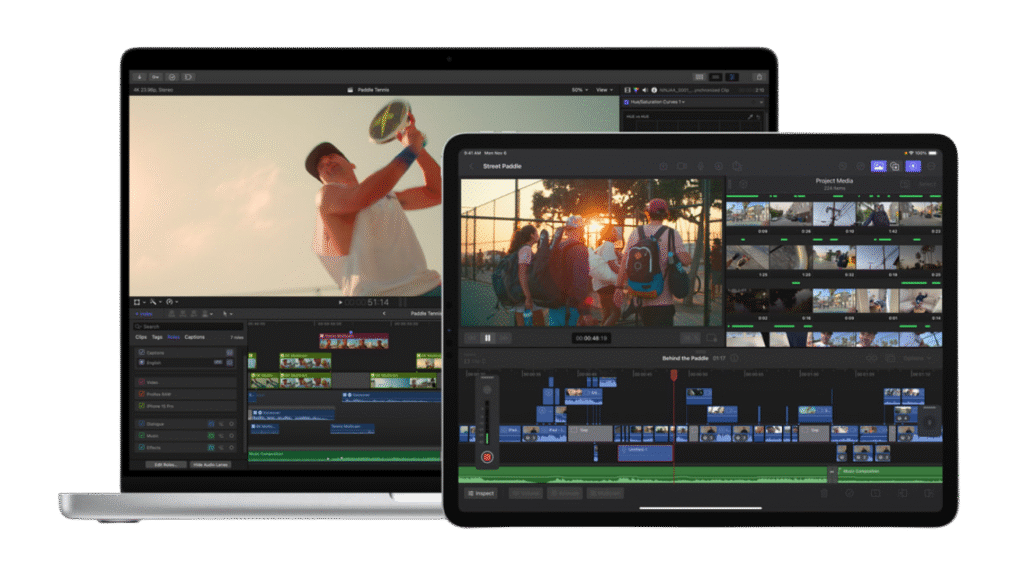Click the info icon next to Behind the Paddle

734,358
